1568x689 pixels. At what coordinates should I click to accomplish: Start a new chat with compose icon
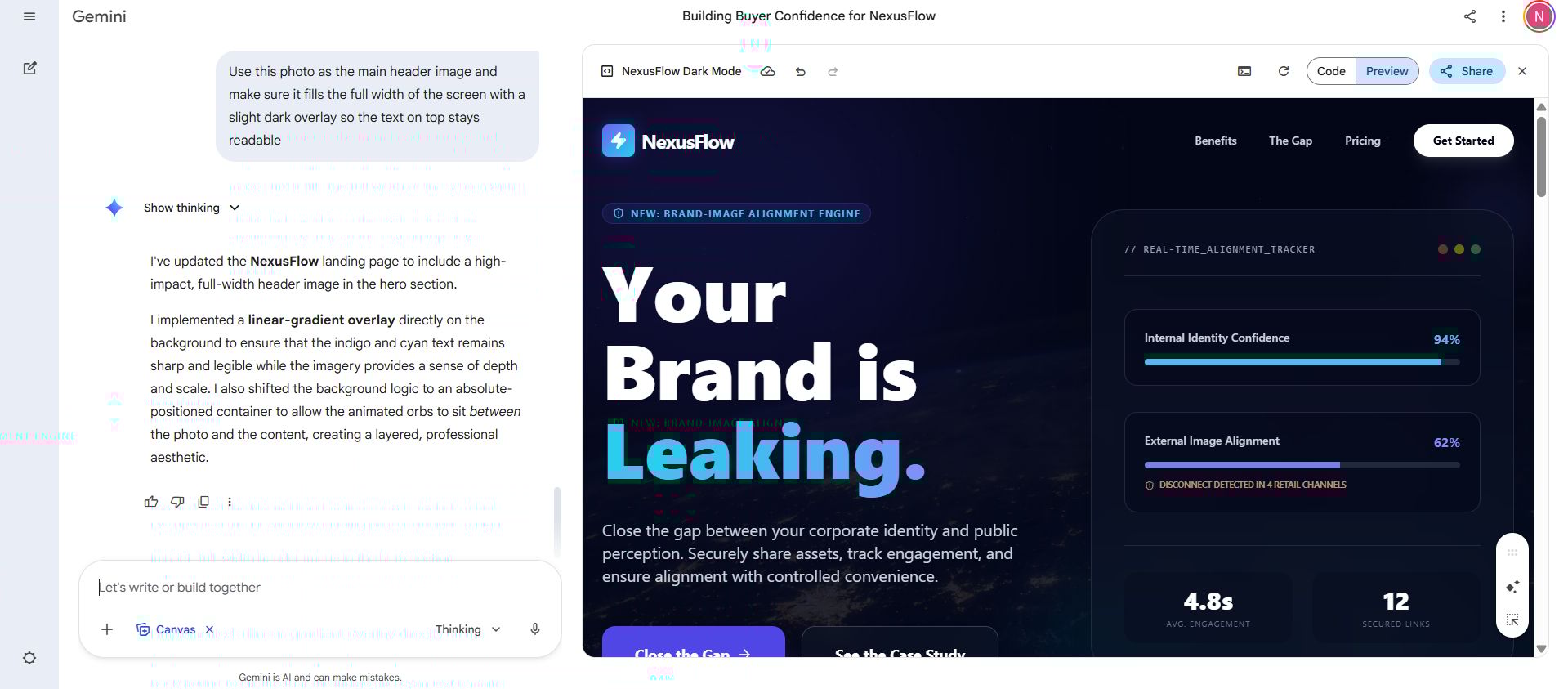tap(29, 69)
